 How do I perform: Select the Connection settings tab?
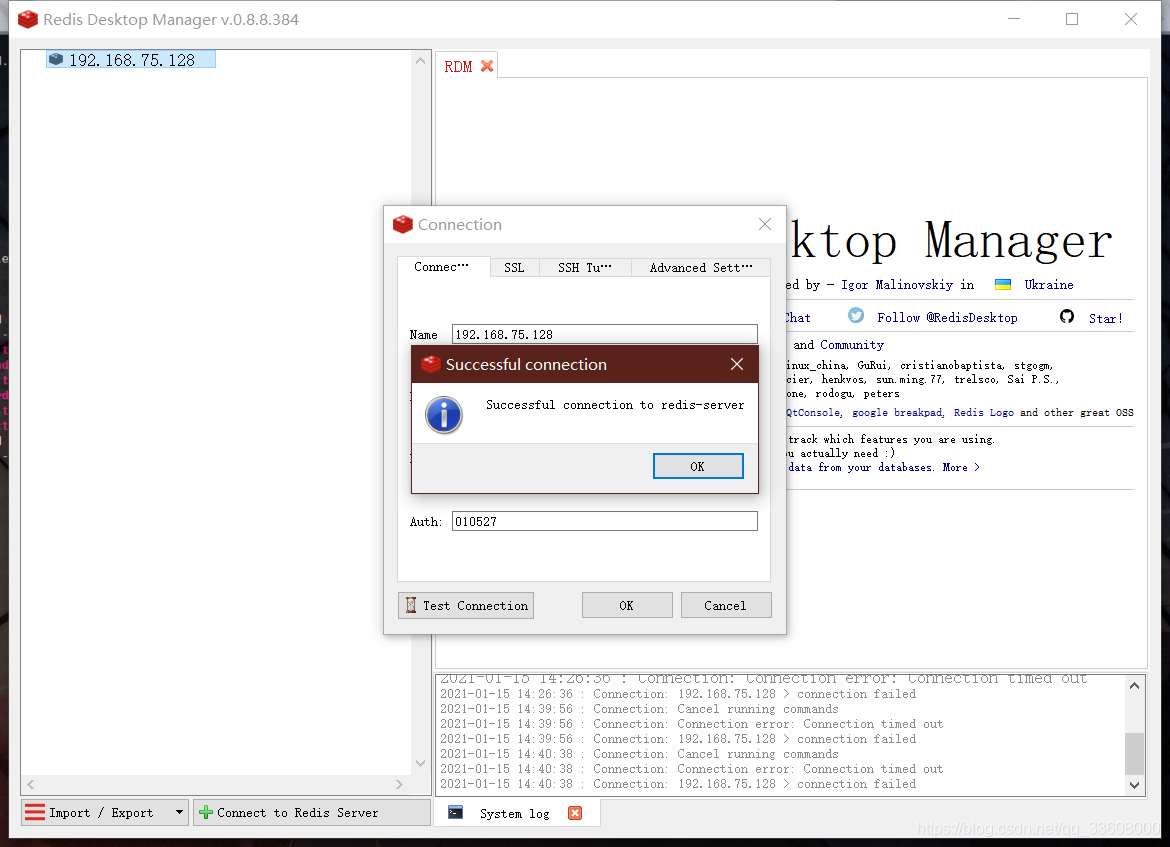(x=442, y=267)
